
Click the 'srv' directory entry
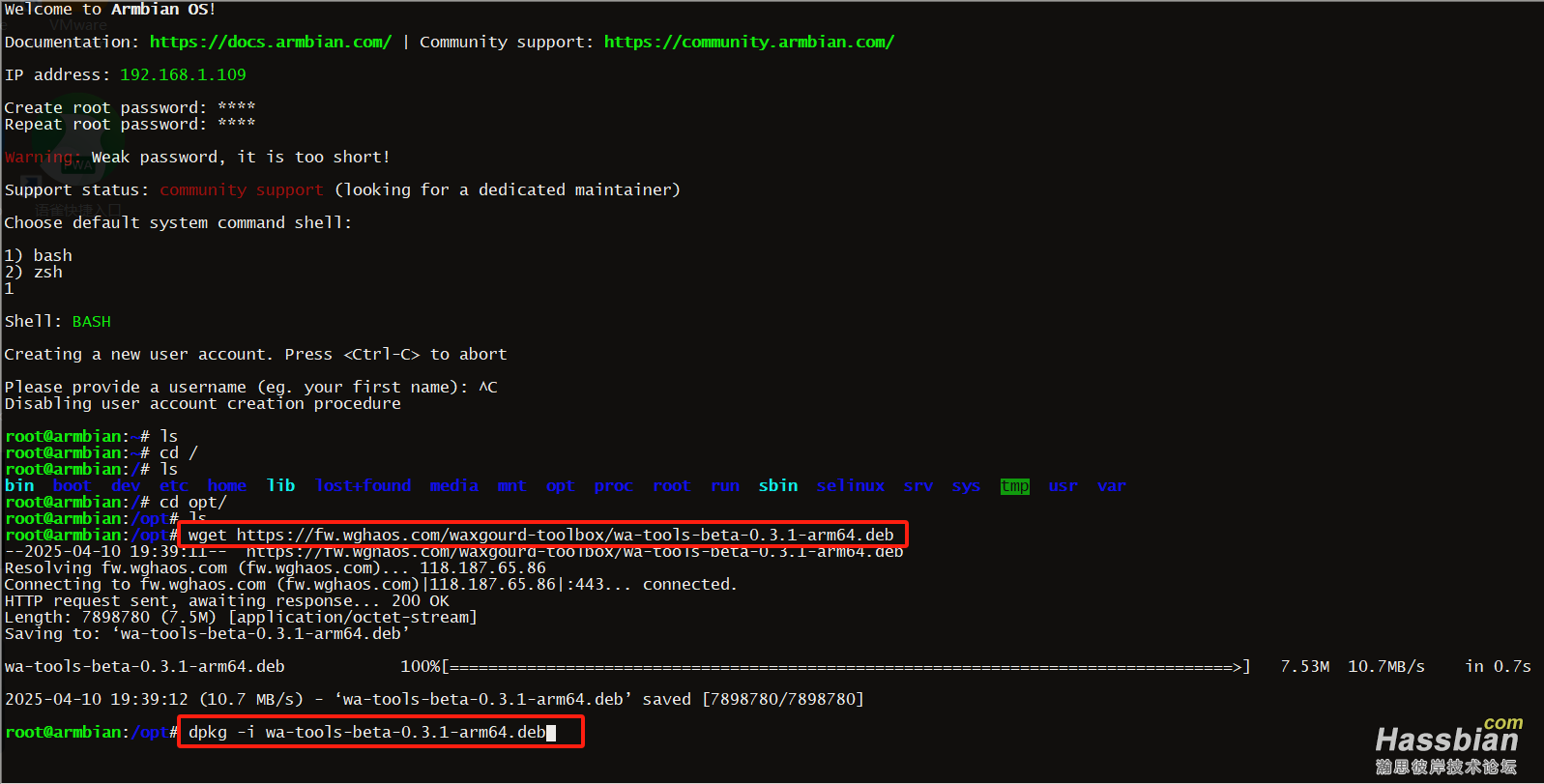tap(918, 485)
